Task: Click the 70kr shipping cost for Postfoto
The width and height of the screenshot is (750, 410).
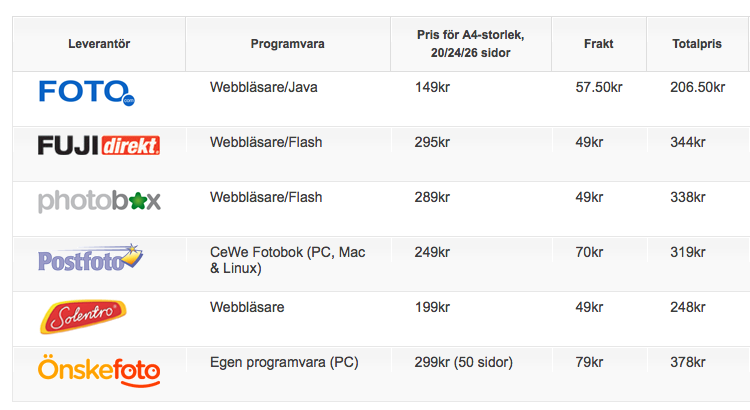Action: click(x=589, y=252)
